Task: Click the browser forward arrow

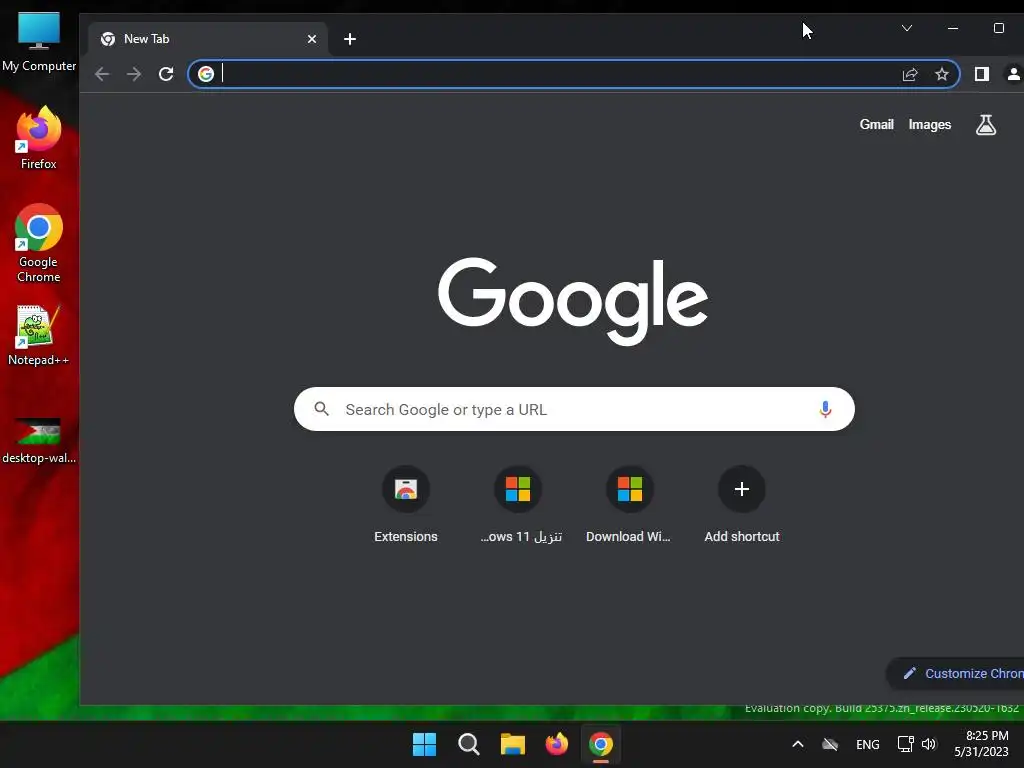Action: 134,74
